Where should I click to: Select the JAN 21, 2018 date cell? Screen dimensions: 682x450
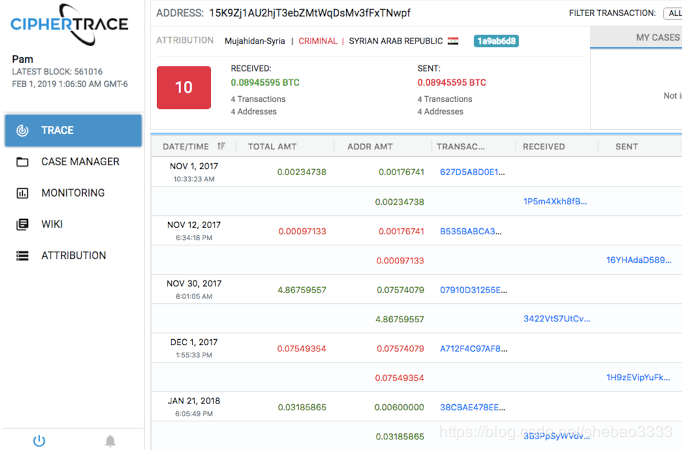pos(194,407)
